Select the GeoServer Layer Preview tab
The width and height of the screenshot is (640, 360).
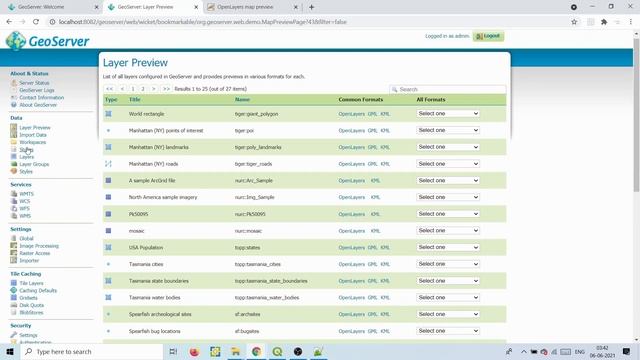pyautogui.click(x=152, y=7)
